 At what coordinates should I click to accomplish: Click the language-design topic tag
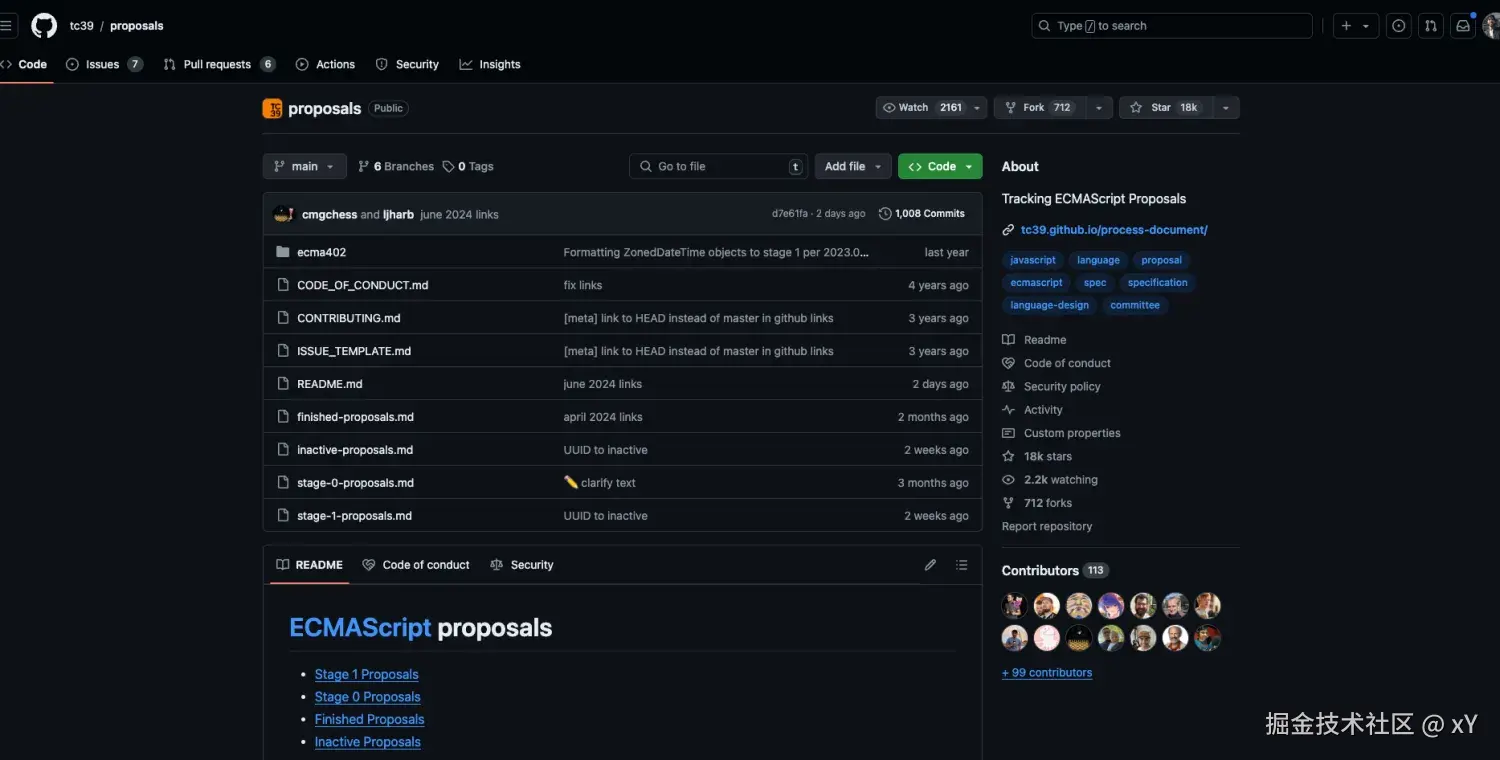(1049, 306)
